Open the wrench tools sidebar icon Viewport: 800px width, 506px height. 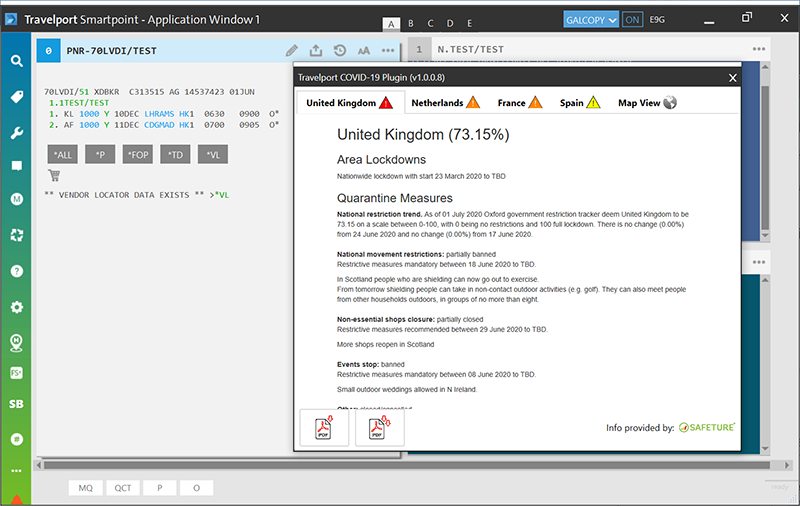[16, 133]
